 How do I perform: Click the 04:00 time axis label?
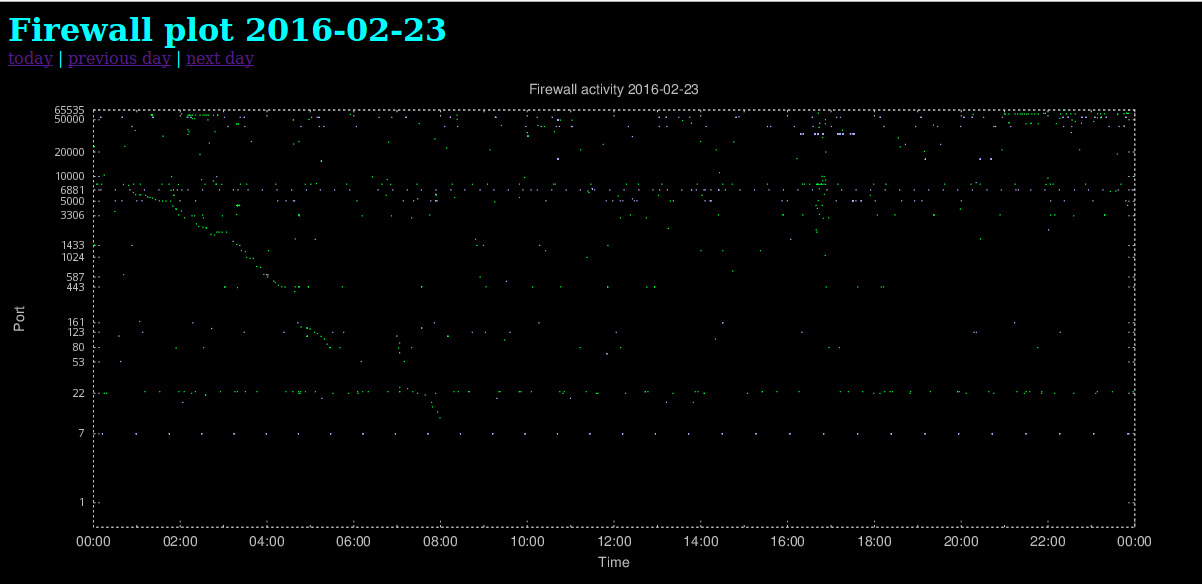coord(267,541)
